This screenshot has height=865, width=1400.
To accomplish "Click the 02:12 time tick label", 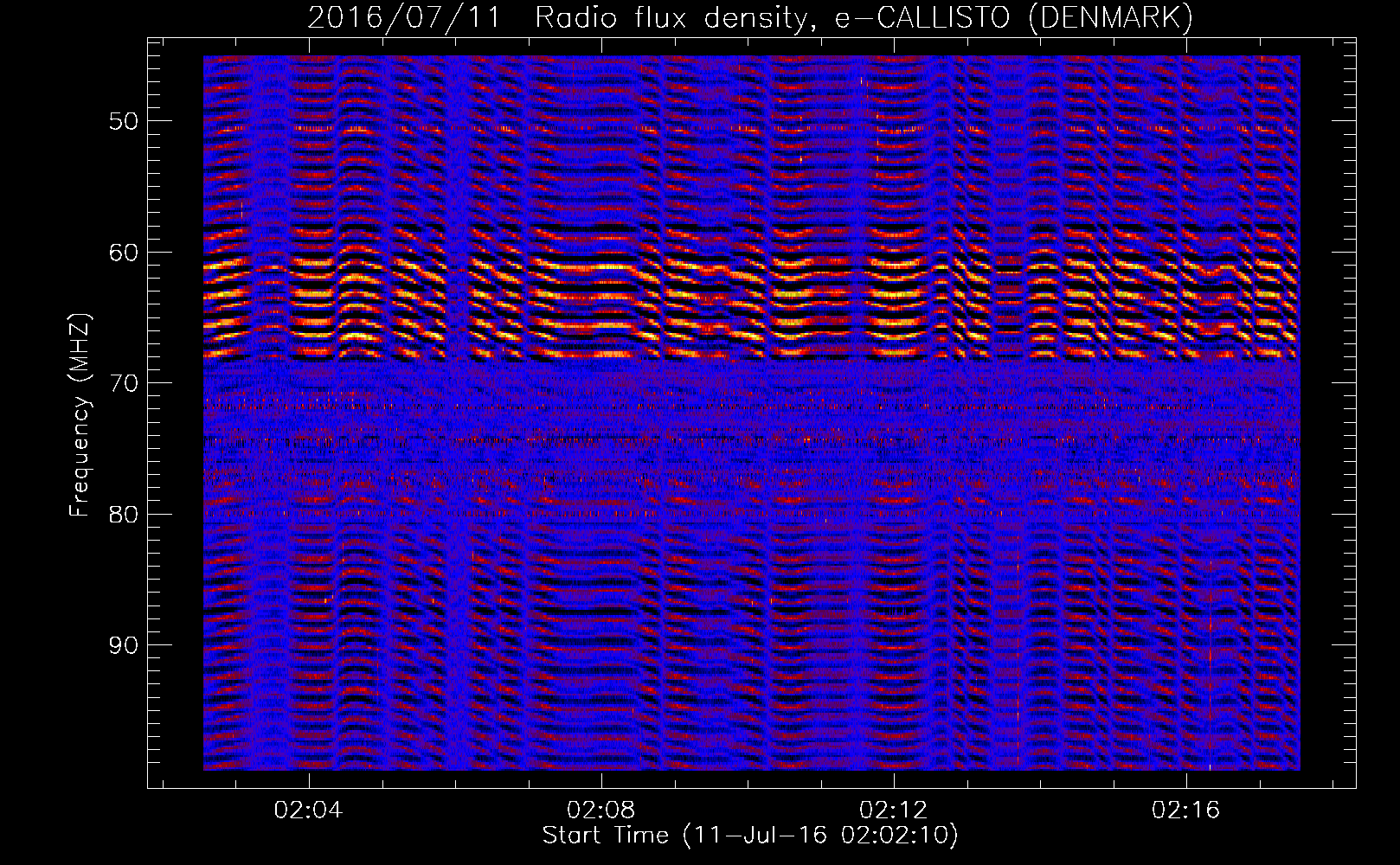I will click(x=893, y=810).
